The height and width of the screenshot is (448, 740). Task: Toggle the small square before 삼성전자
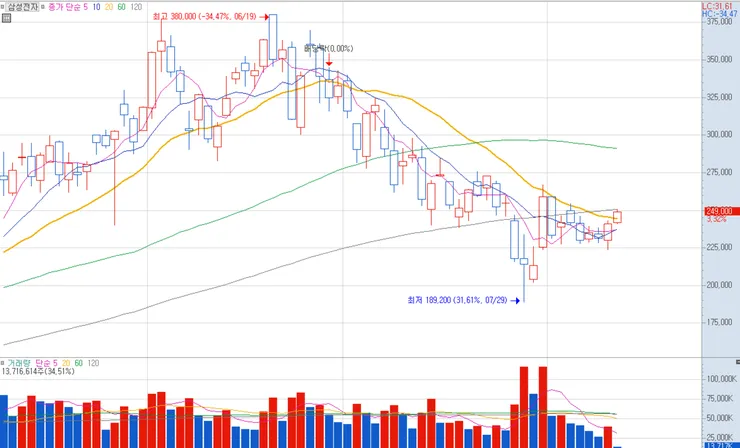(x=3, y=8)
